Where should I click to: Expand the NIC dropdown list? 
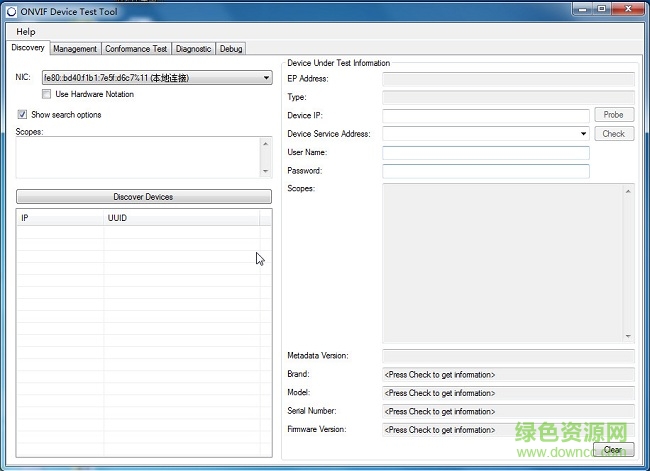pos(266,78)
